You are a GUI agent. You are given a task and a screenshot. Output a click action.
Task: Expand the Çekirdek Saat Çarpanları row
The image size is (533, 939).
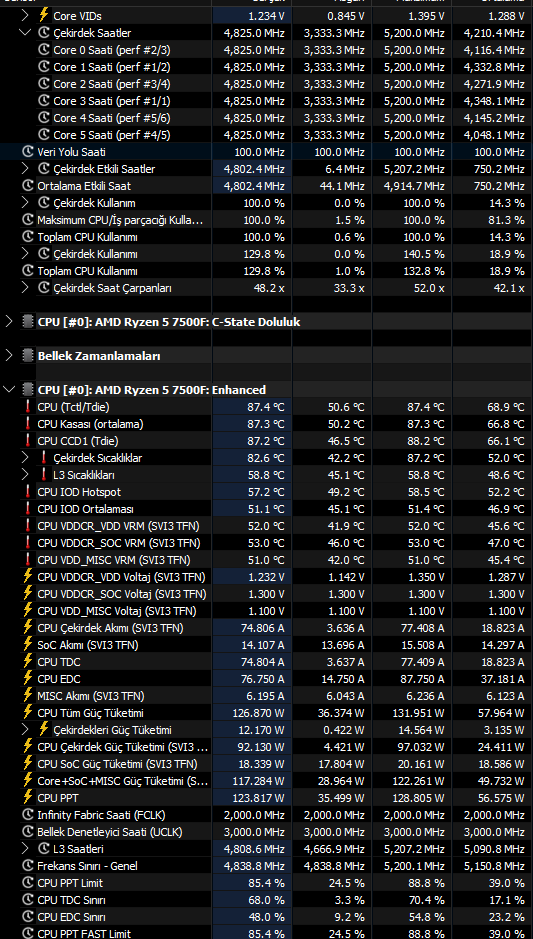click(25, 288)
